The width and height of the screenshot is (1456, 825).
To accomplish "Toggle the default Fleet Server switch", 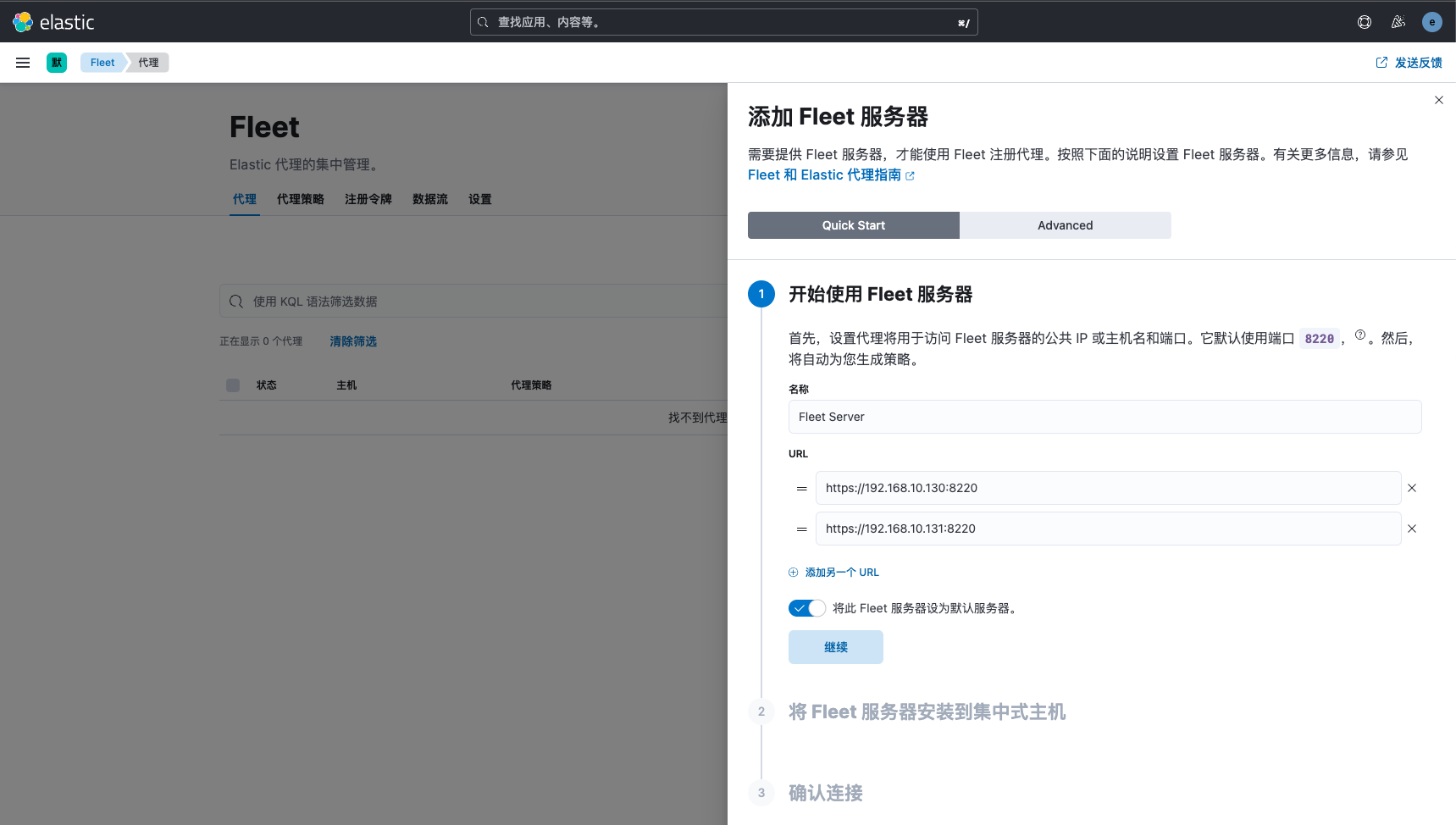I will click(807, 608).
